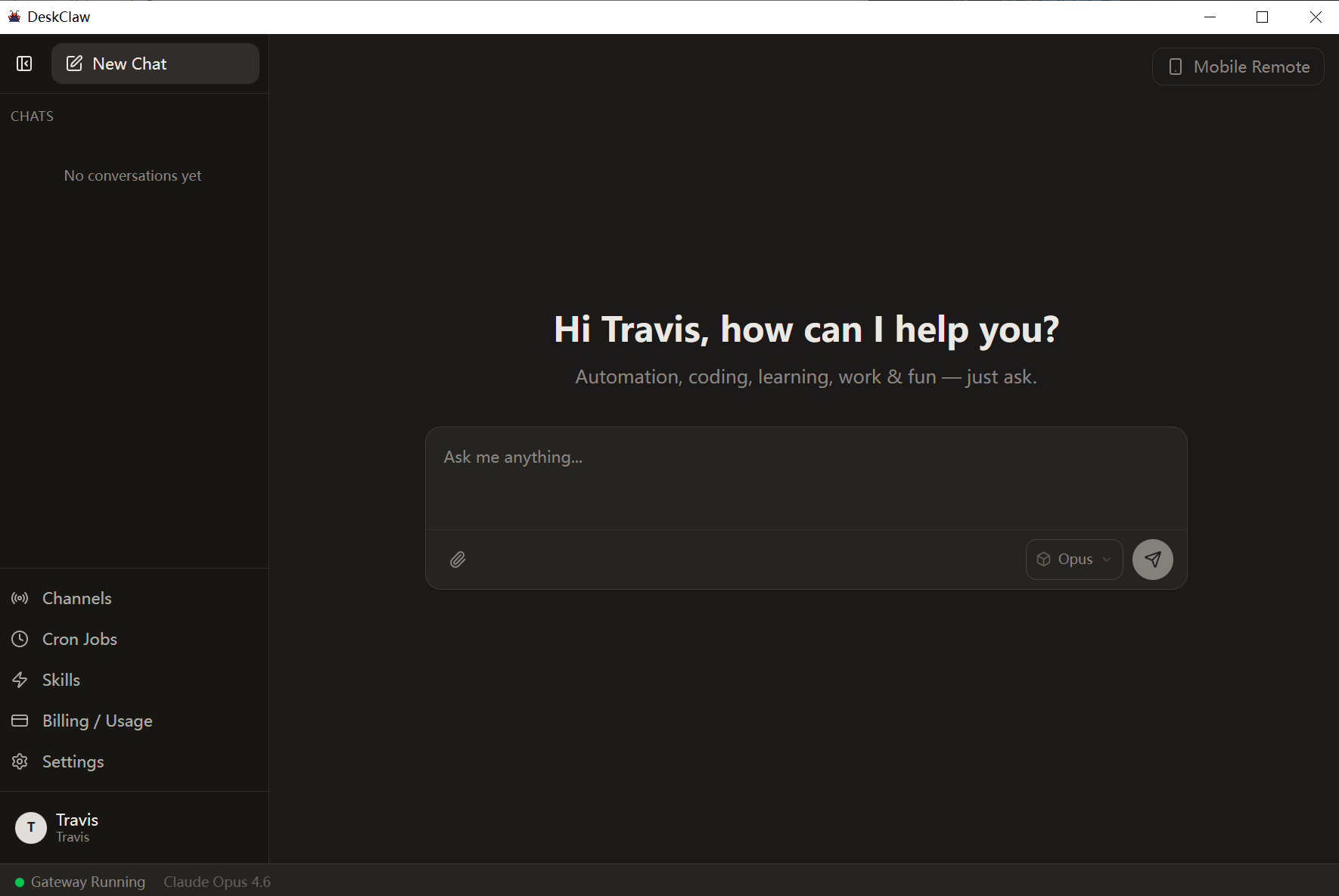Image resolution: width=1339 pixels, height=896 pixels.
Task: Click the Settings gear icon
Action: (20, 761)
